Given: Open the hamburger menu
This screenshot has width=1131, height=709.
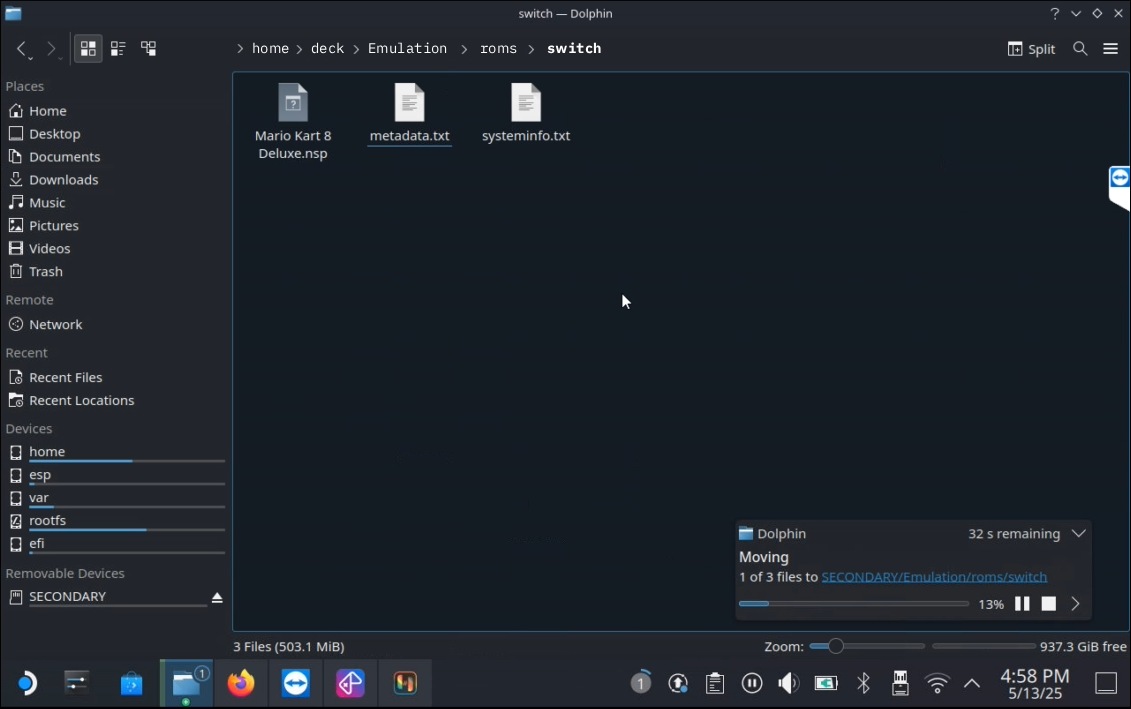Looking at the screenshot, I should pyautogui.click(x=1110, y=48).
